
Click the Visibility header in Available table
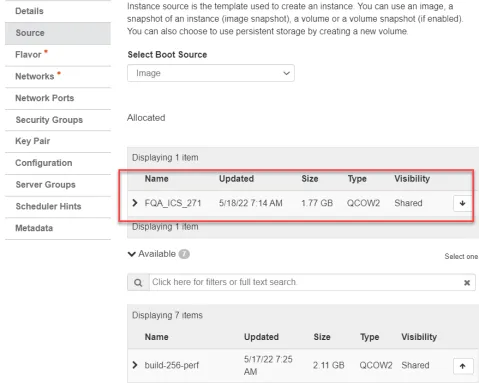pyautogui.click(x=419, y=337)
